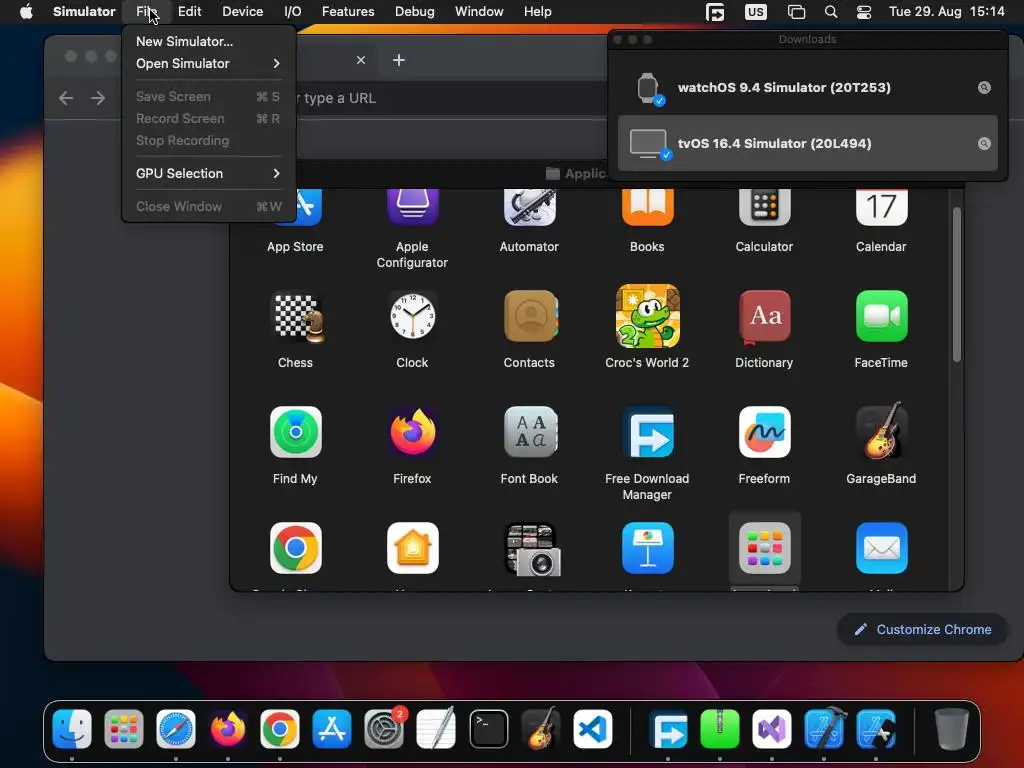Open Control Center in menu bar
This screenshot has width=1024, height=768.
[x=863, y=12]
